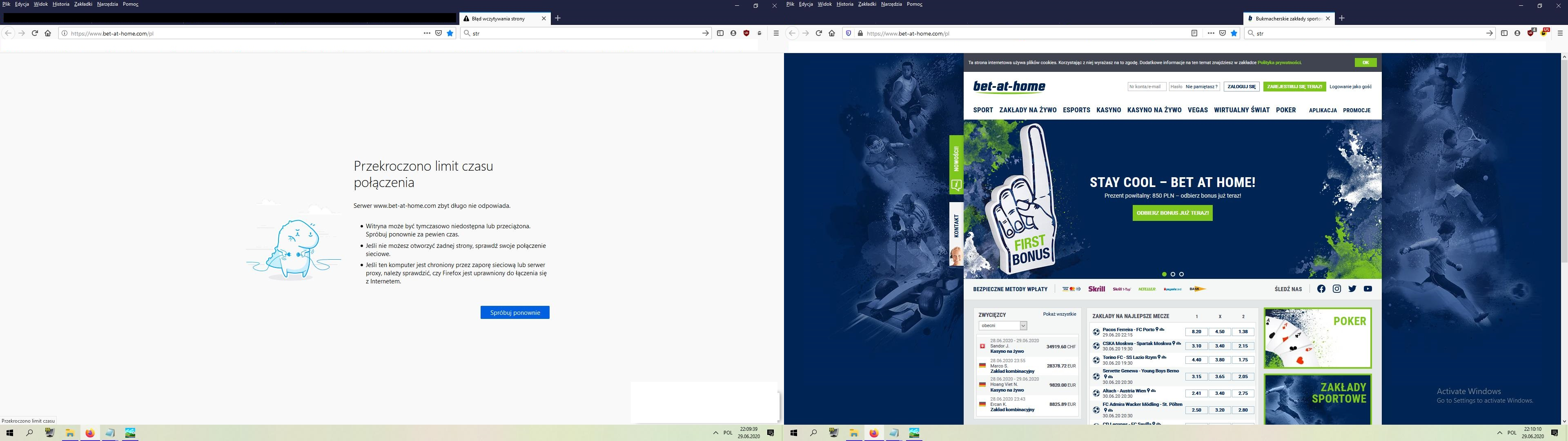Click home icon in left browser
The image size is (1568, 441).
[x=48, y=33]
